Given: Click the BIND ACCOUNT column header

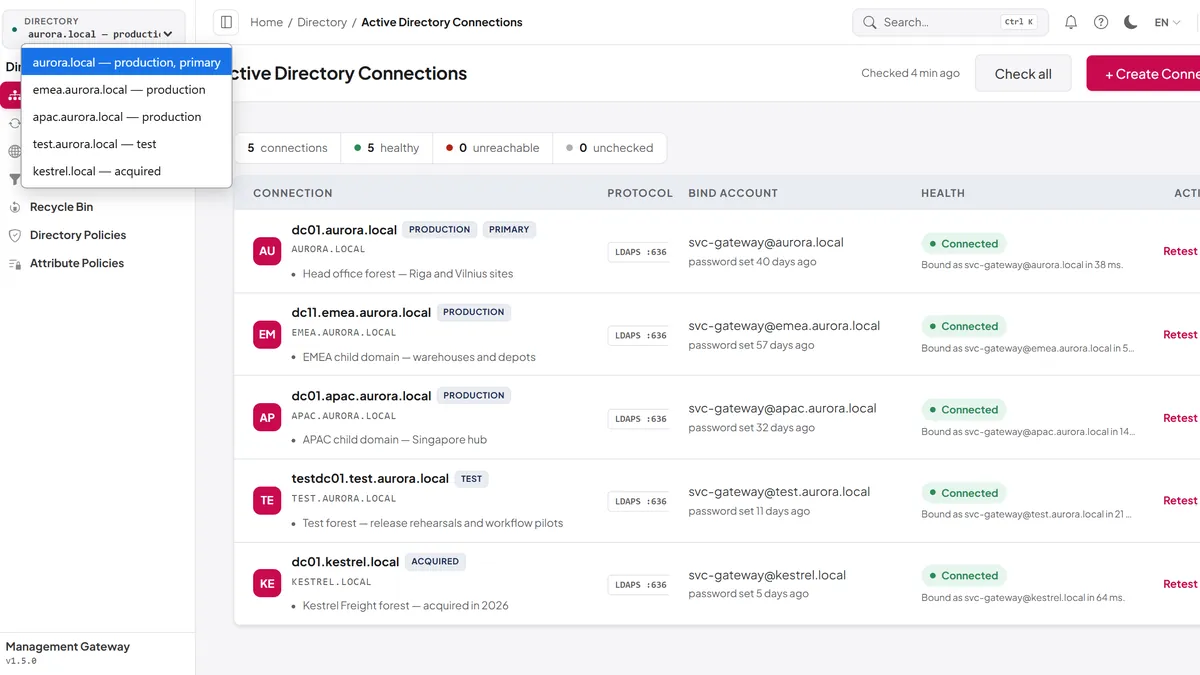Looking at the screenshot, I should point(733,193).
